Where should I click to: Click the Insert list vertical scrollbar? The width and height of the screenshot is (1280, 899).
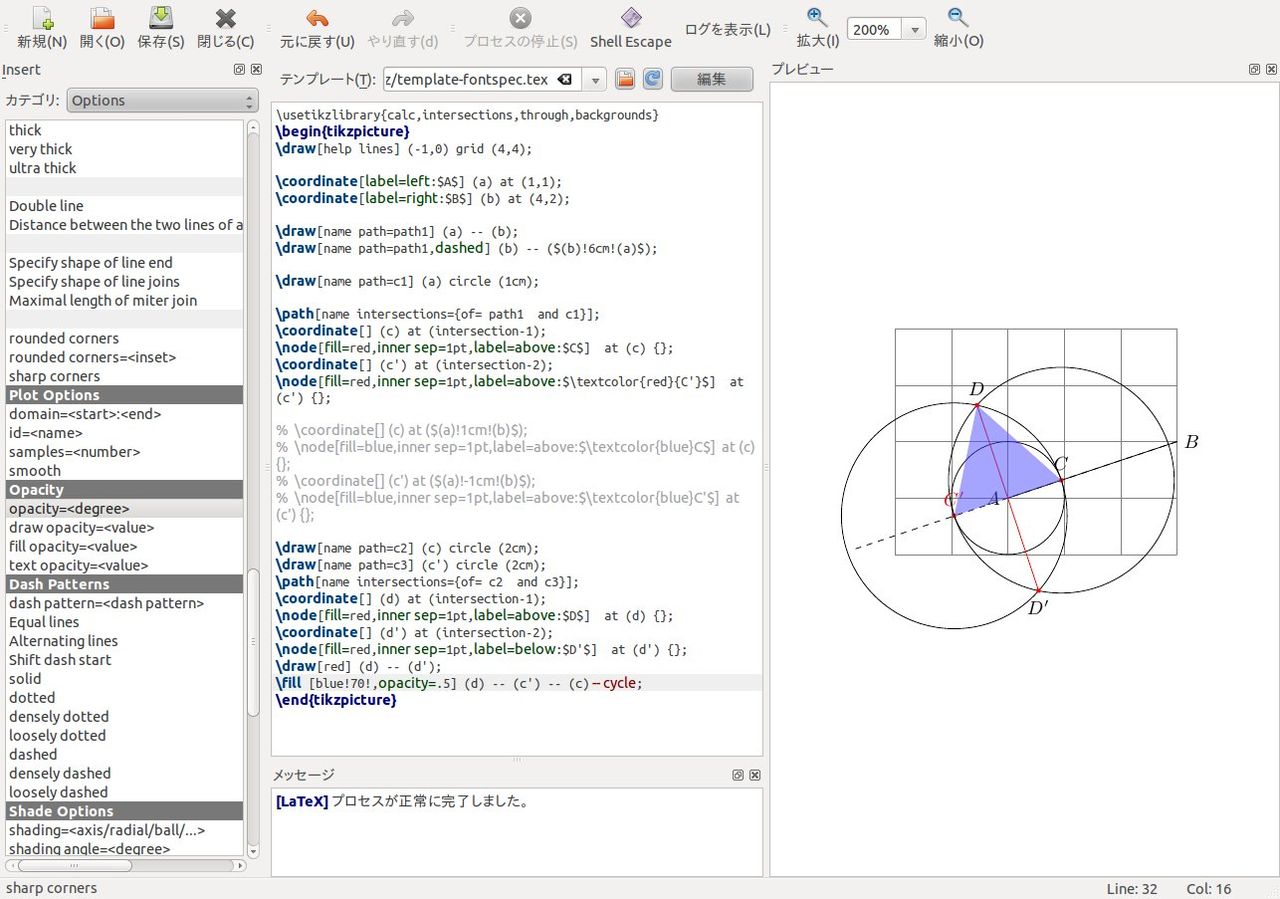tap(253, 640)
